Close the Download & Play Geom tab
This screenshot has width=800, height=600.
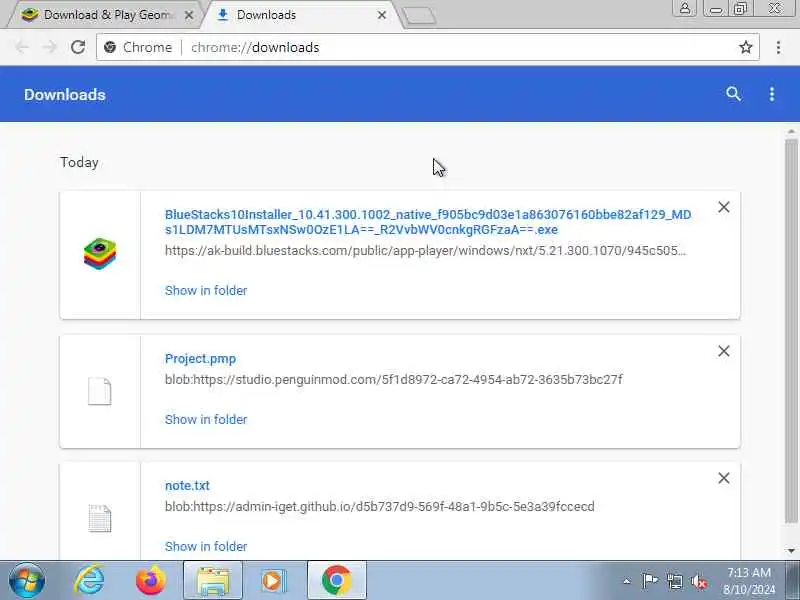point(189,15)
